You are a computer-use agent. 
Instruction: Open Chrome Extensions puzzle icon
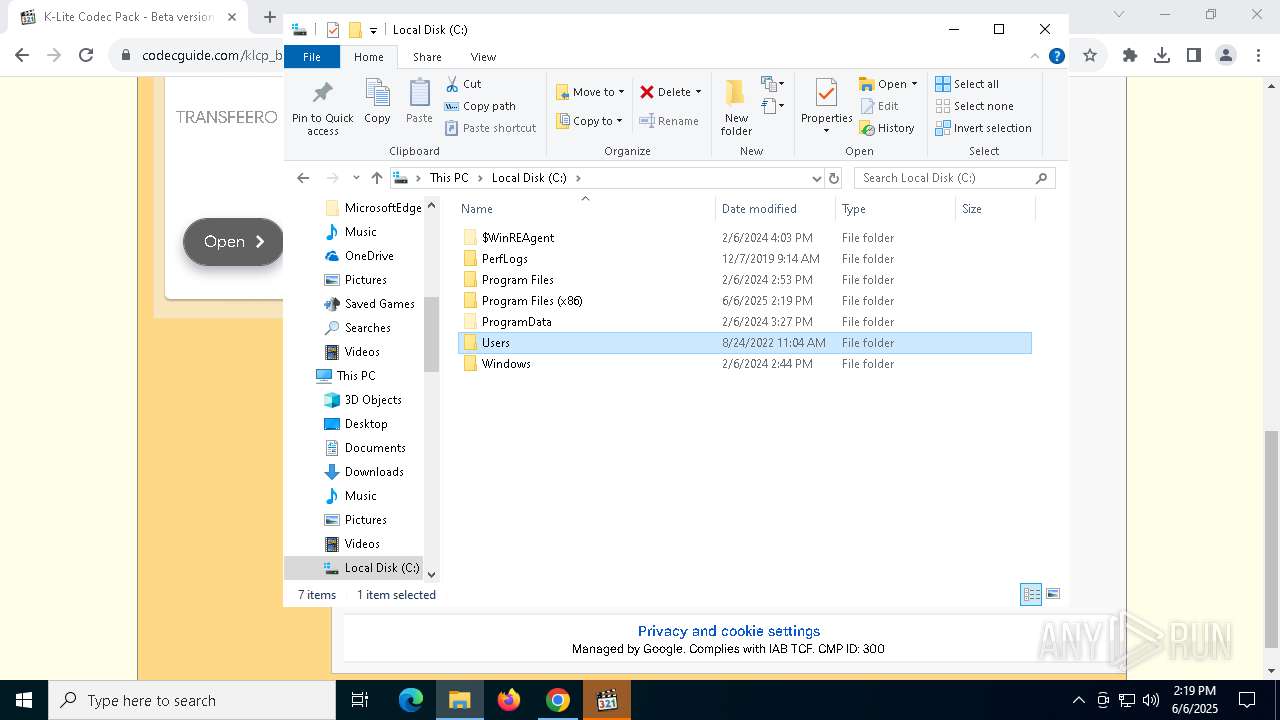(1130, 56)
